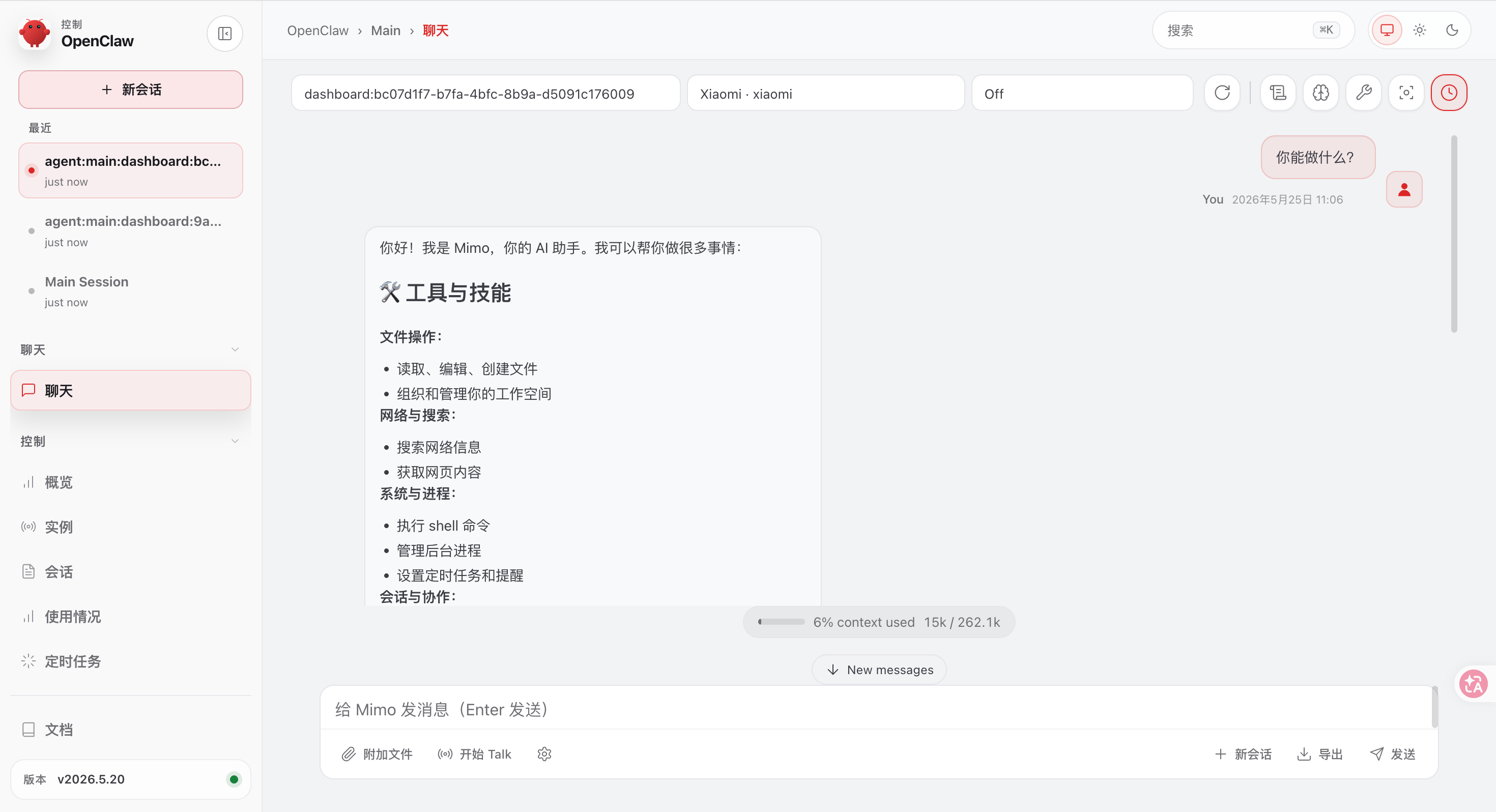
Task: Click the OpenClaw breadcrumb link
Action: [x=318, y=30]
